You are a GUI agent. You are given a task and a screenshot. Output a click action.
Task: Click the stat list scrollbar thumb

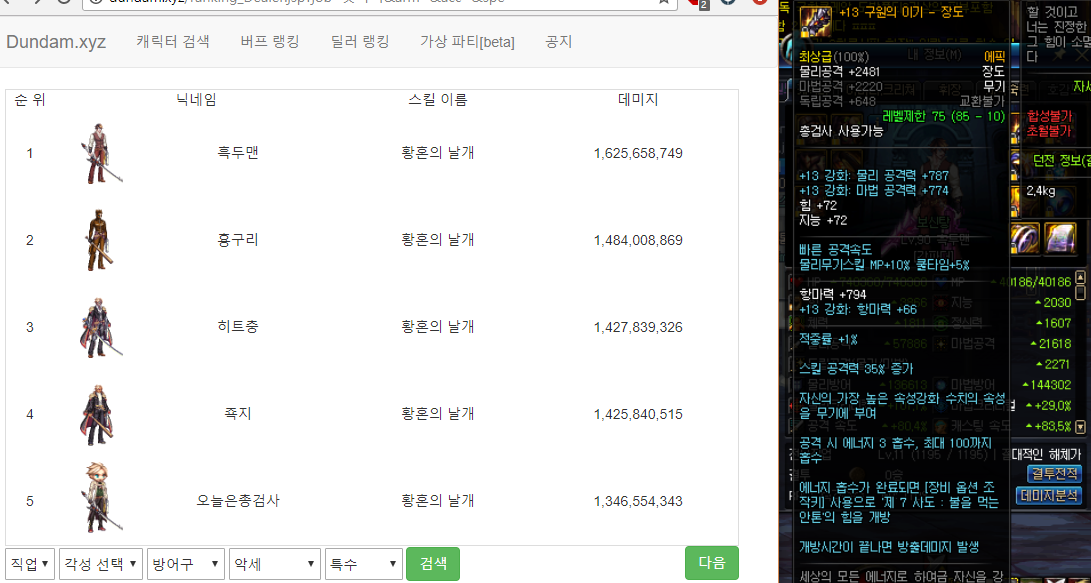coord(1080,292)
